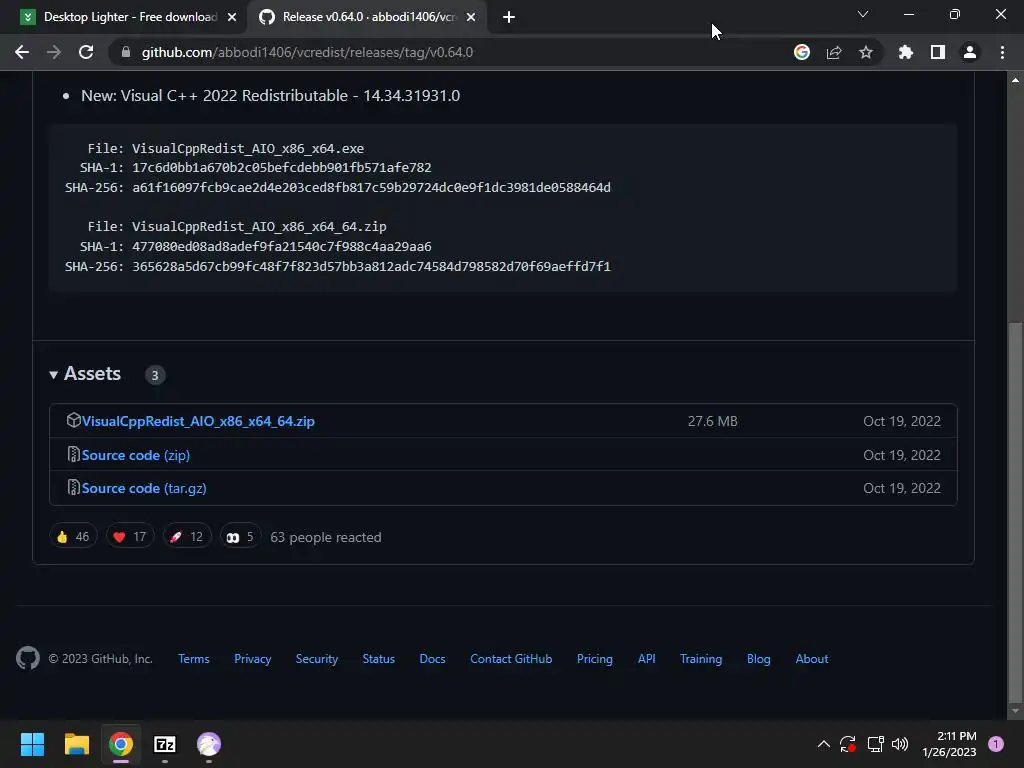
Task: Click the 27.6 MB file size text
Action: point(712,421)
